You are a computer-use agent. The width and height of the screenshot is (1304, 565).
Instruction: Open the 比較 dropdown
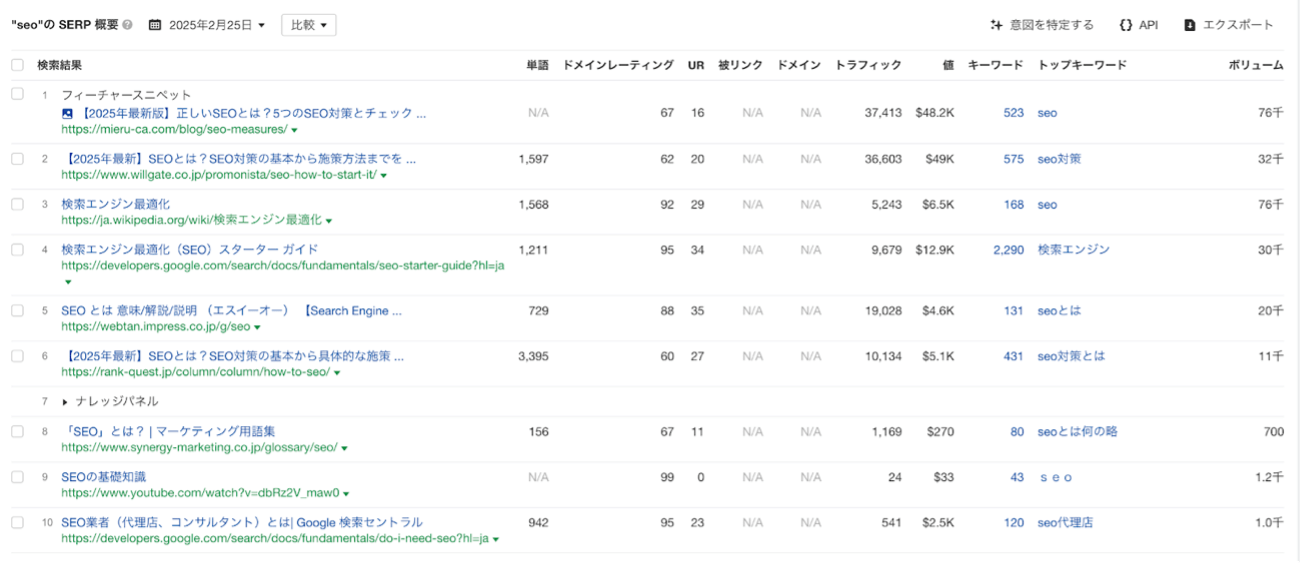[x=308, y=25]
